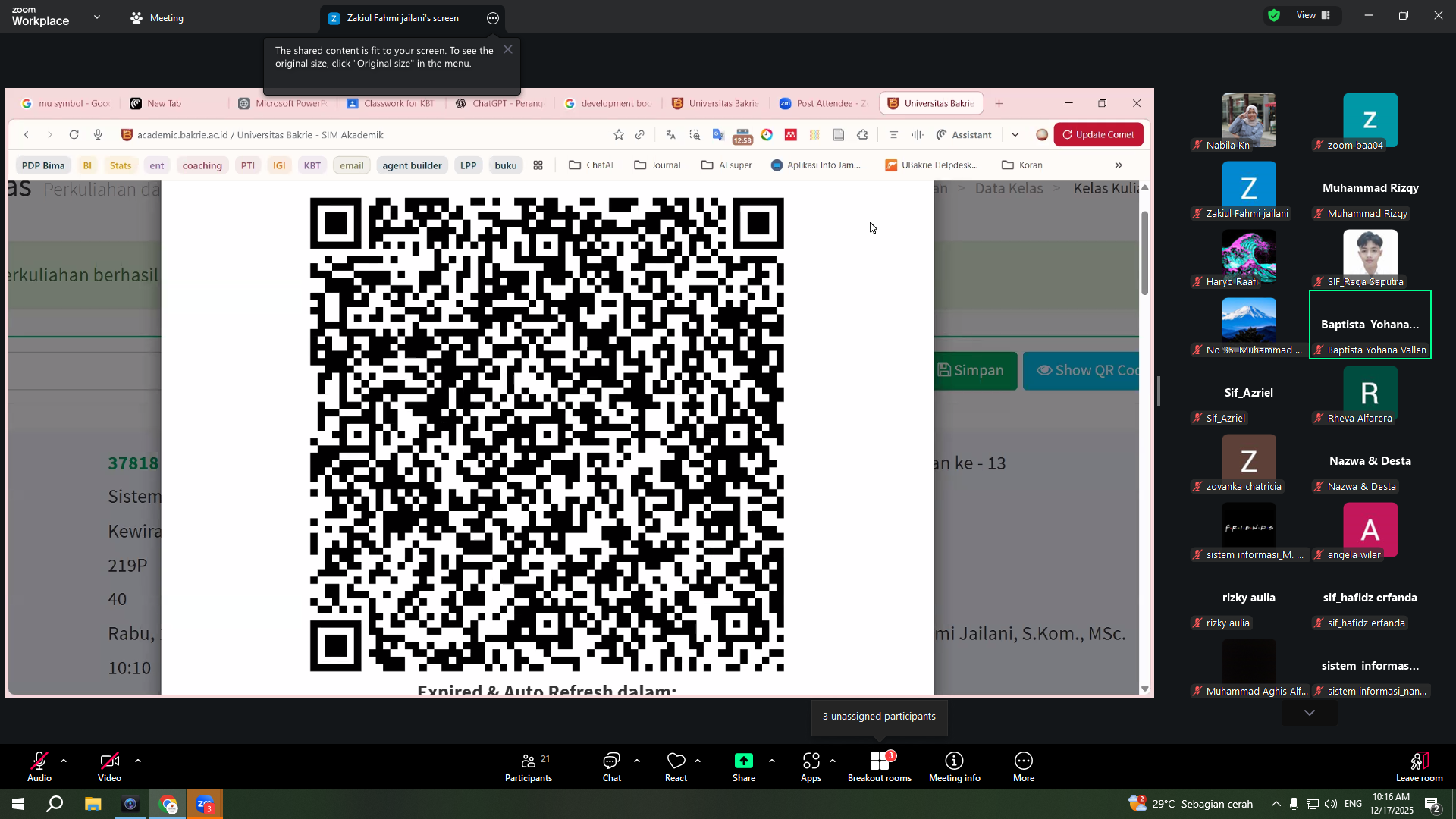Open the Microsoft PowerPoint browser tab

(x=283, y=104)
